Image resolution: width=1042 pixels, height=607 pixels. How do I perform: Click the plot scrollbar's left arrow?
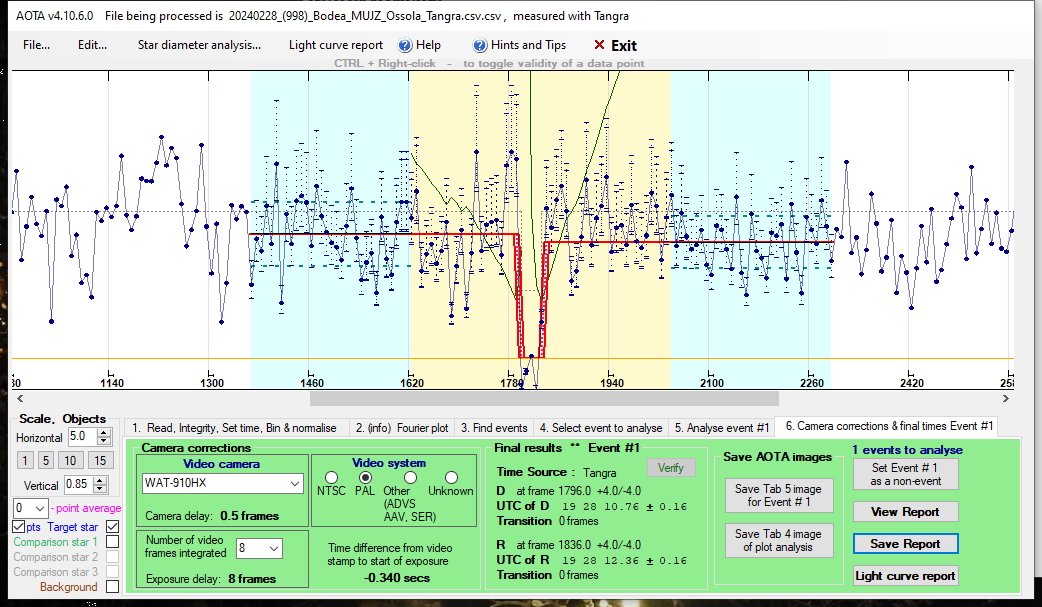pos(20,398)
